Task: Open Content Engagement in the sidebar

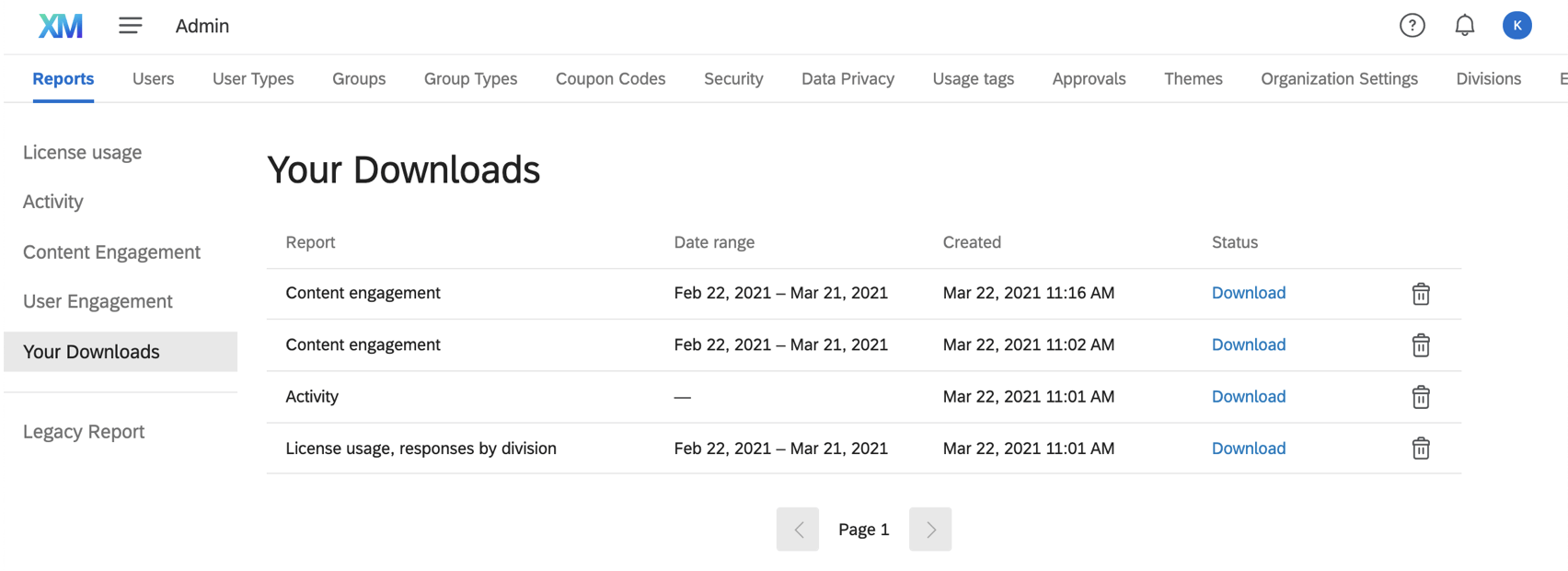Action: pyautogui.click(x=111, y=252)
